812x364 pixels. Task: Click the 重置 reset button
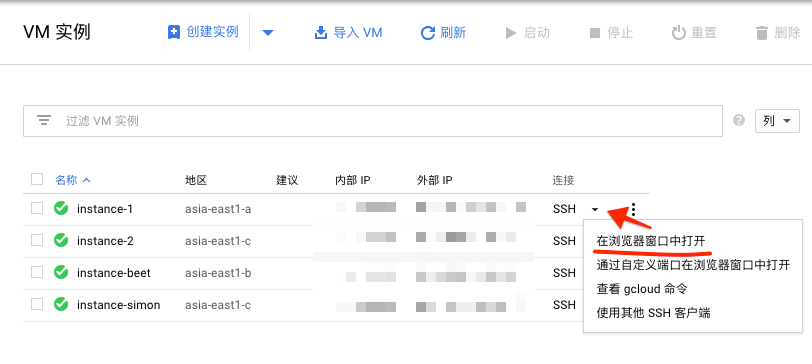[694, 33]
